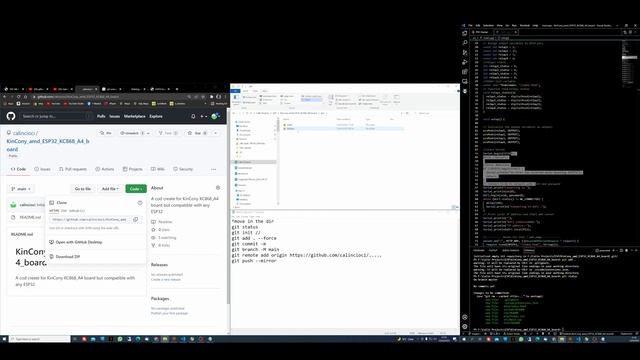This screenshot has height=360, width=640.
Task: Focus the GitHub 'Search or jump to' field
Action: 57,116
